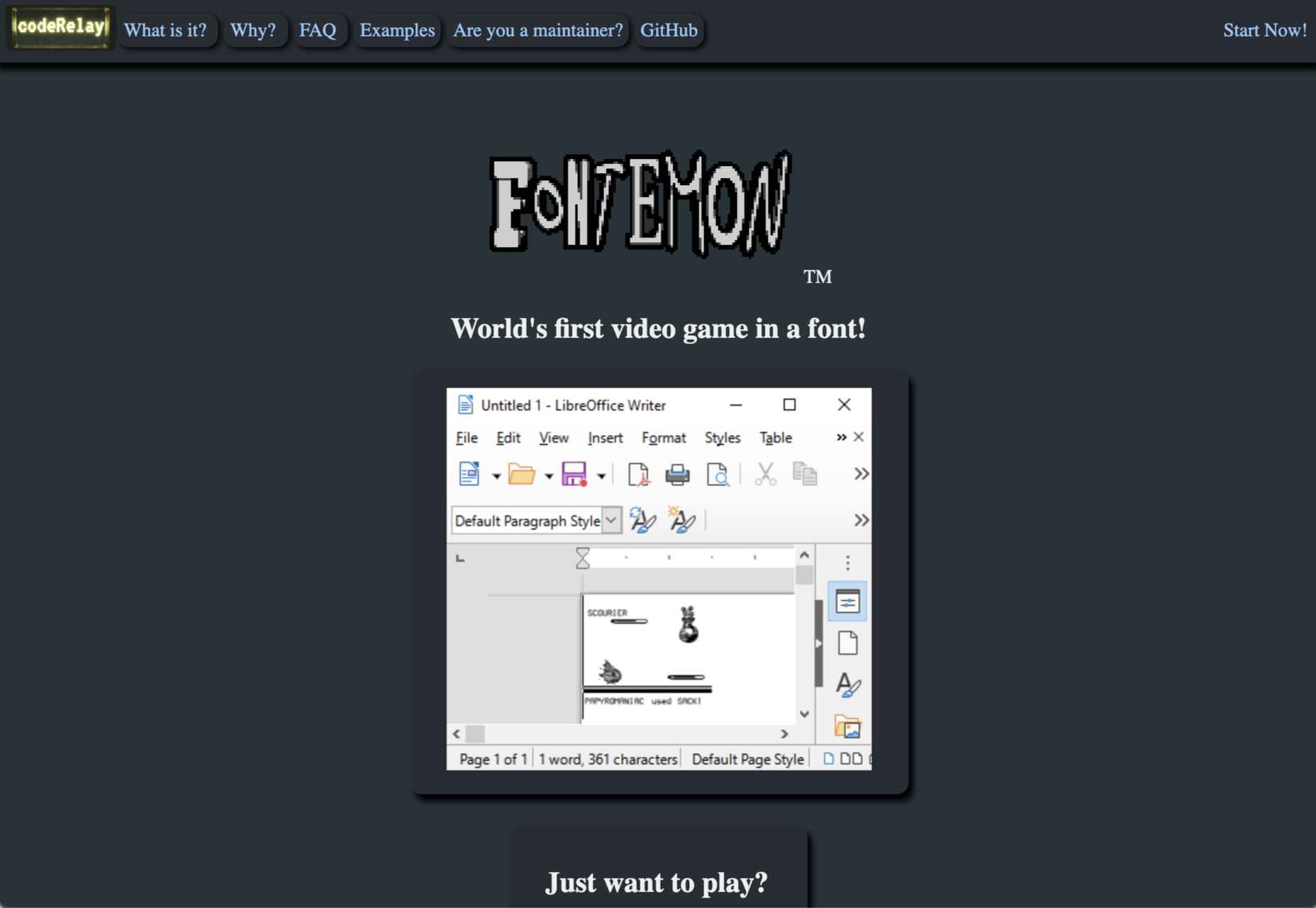Open the GitHub navigation link
1316x908 pixels.
(669, 30)
